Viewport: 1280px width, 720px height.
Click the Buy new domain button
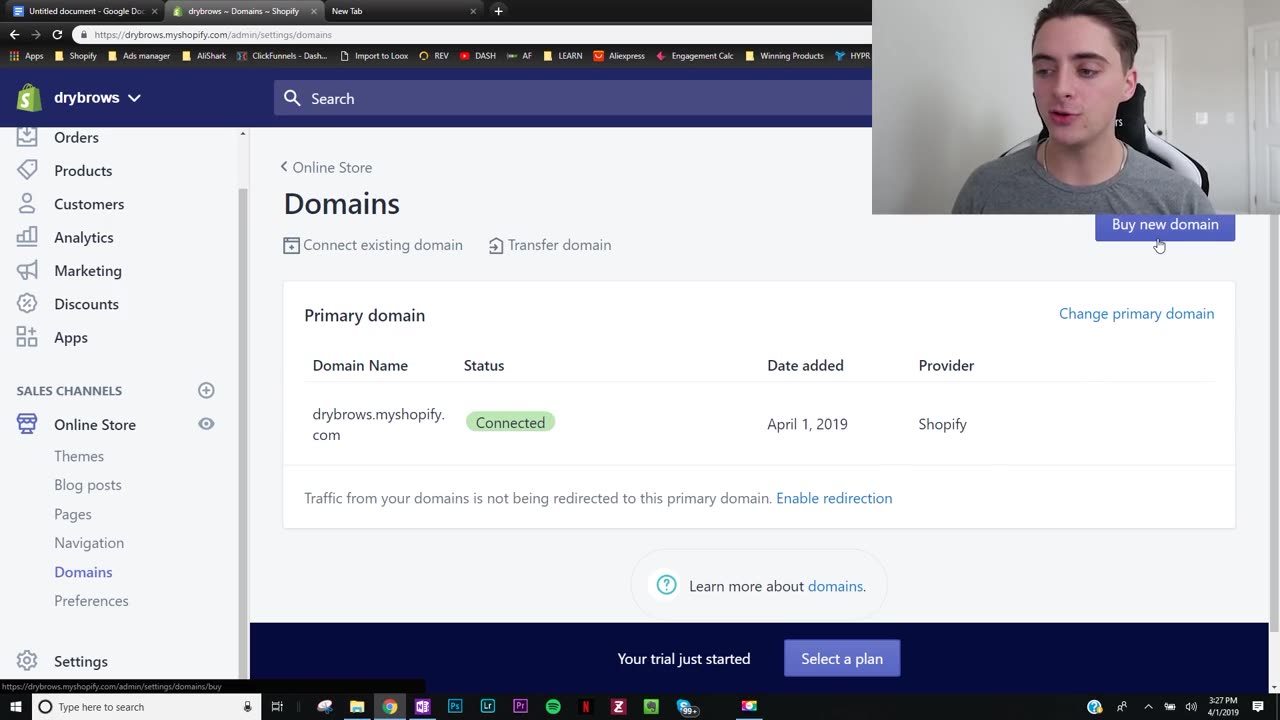click(1165, 225)
